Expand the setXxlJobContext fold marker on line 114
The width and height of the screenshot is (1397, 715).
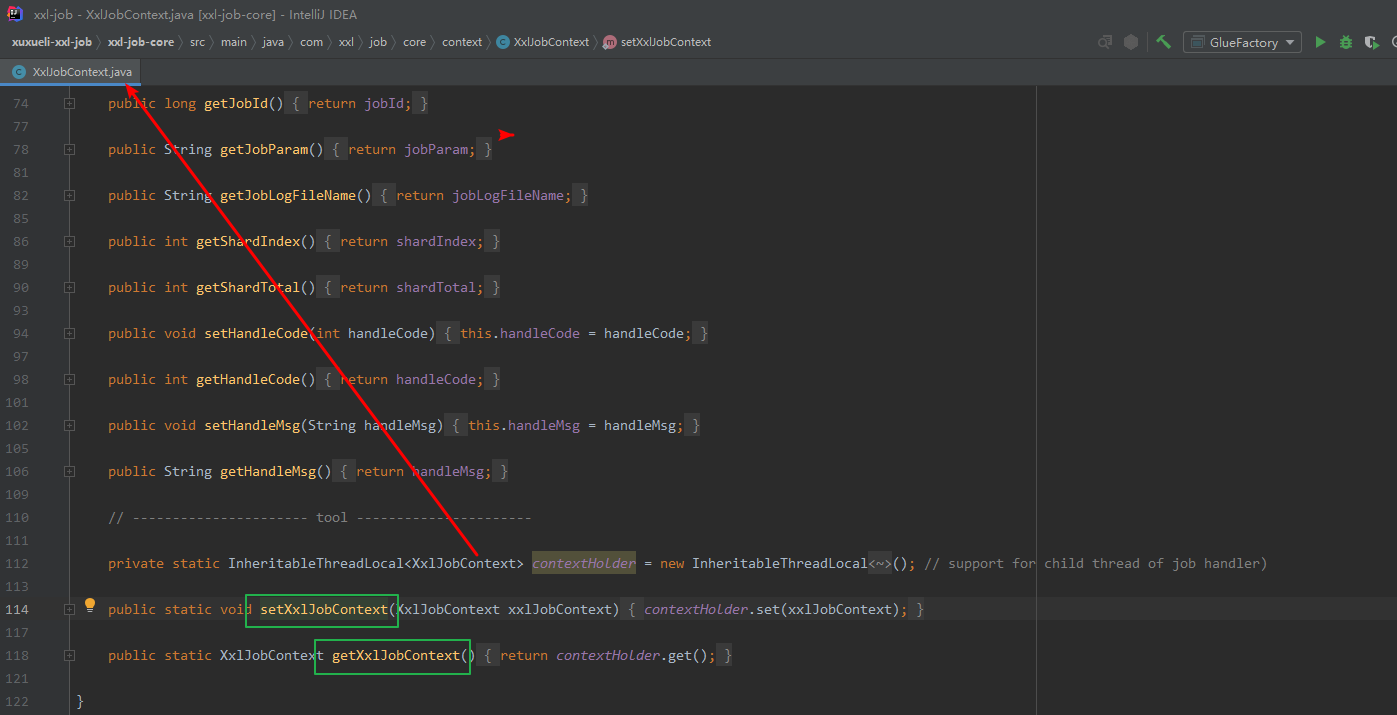click(x=69, y=609)
